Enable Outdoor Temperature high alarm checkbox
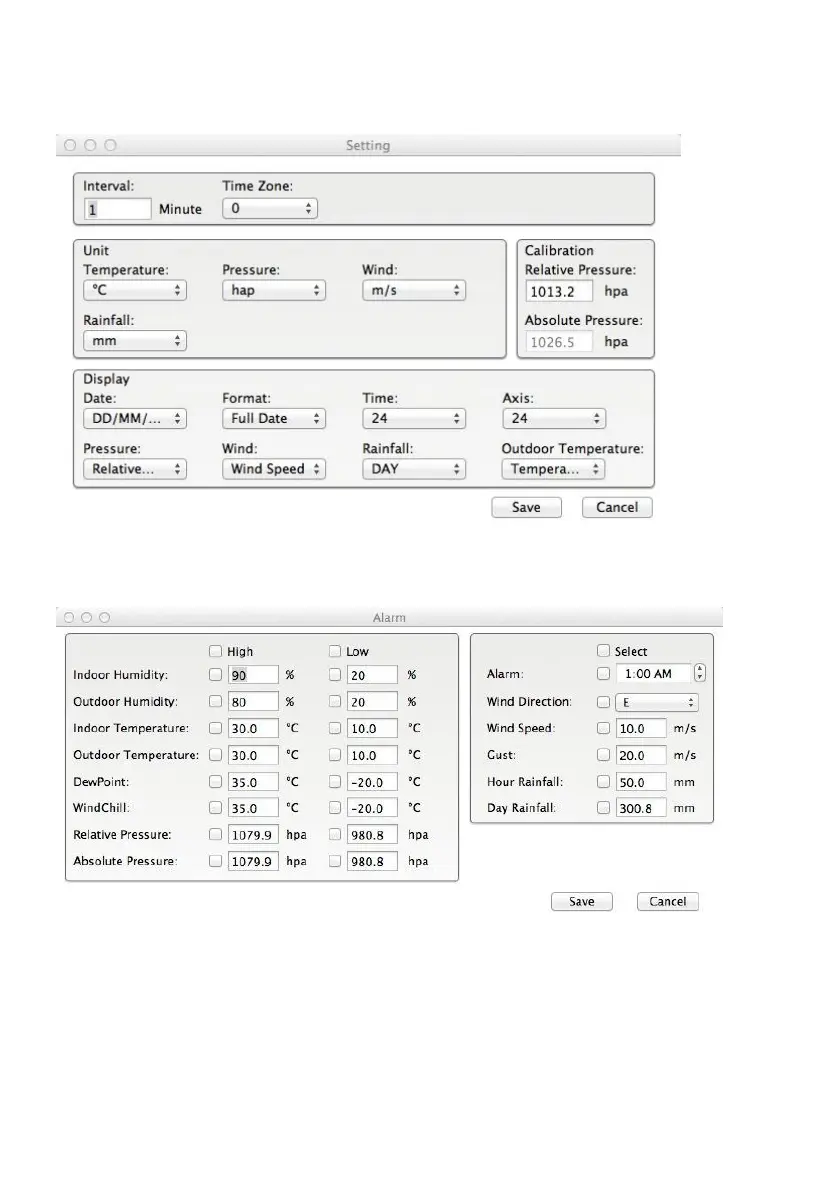 [x=216, y=755]
